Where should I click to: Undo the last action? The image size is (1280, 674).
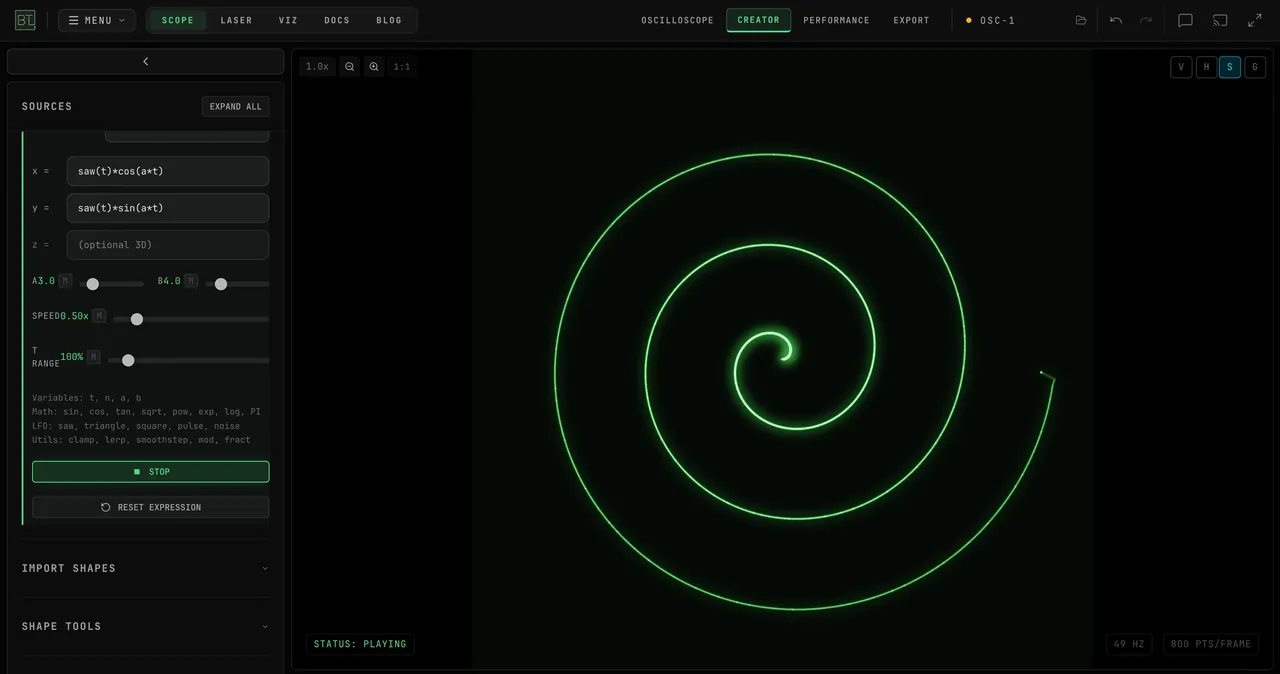[1116, 20]
